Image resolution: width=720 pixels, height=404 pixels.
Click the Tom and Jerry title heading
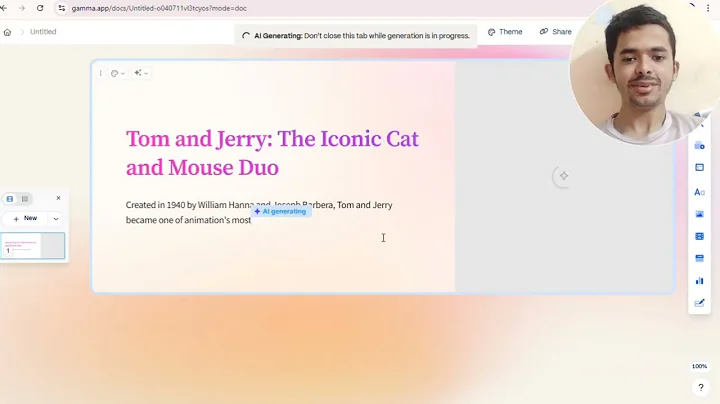(x=272, y=153)
